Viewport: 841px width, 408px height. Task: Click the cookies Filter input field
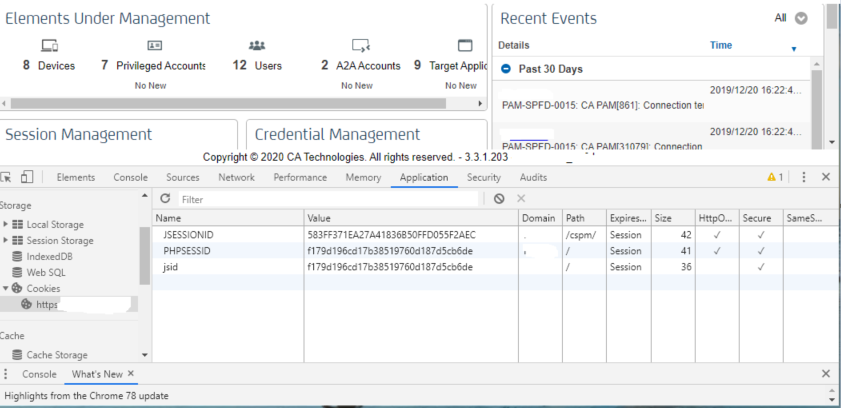pyautogui.click(x=330, y=199)
